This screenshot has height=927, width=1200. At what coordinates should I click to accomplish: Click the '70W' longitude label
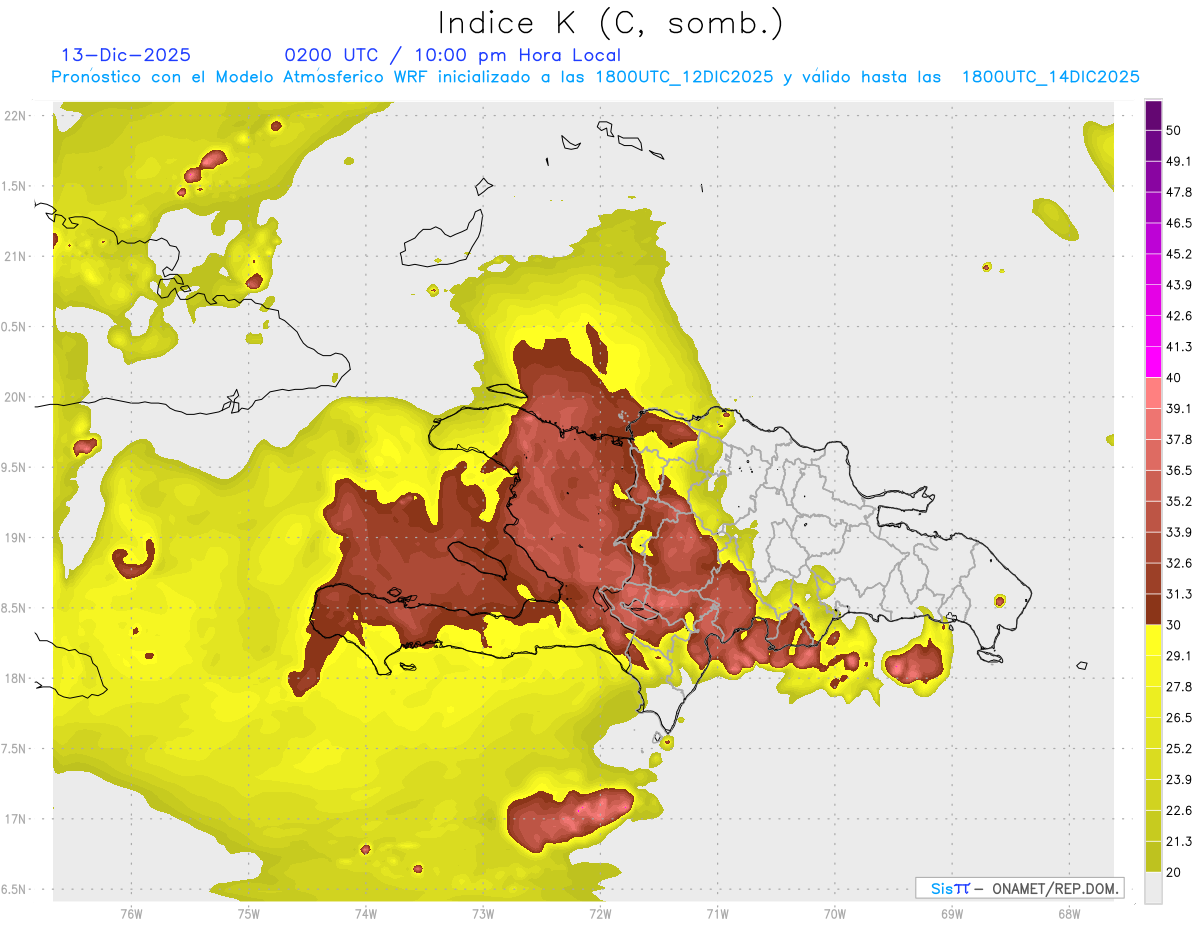(835, 914)
